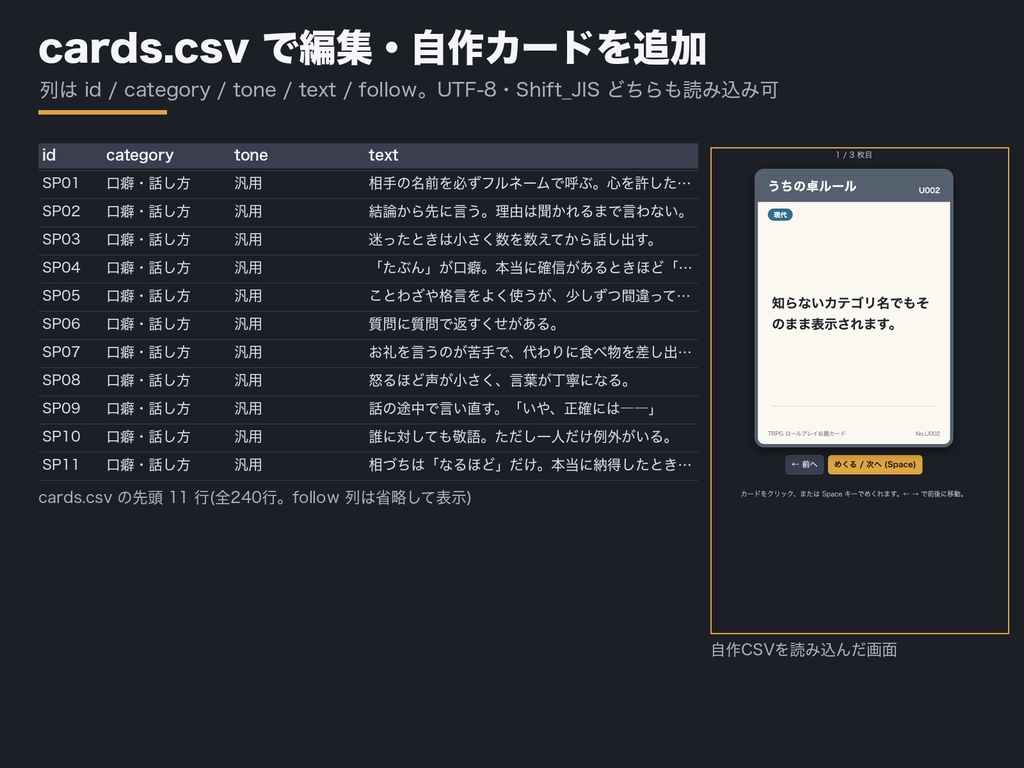The height and width of the screenshot is (768, 1024).
Task: Click caption 自作CSVを読み込んだ画面
Action: coord(804,650)
